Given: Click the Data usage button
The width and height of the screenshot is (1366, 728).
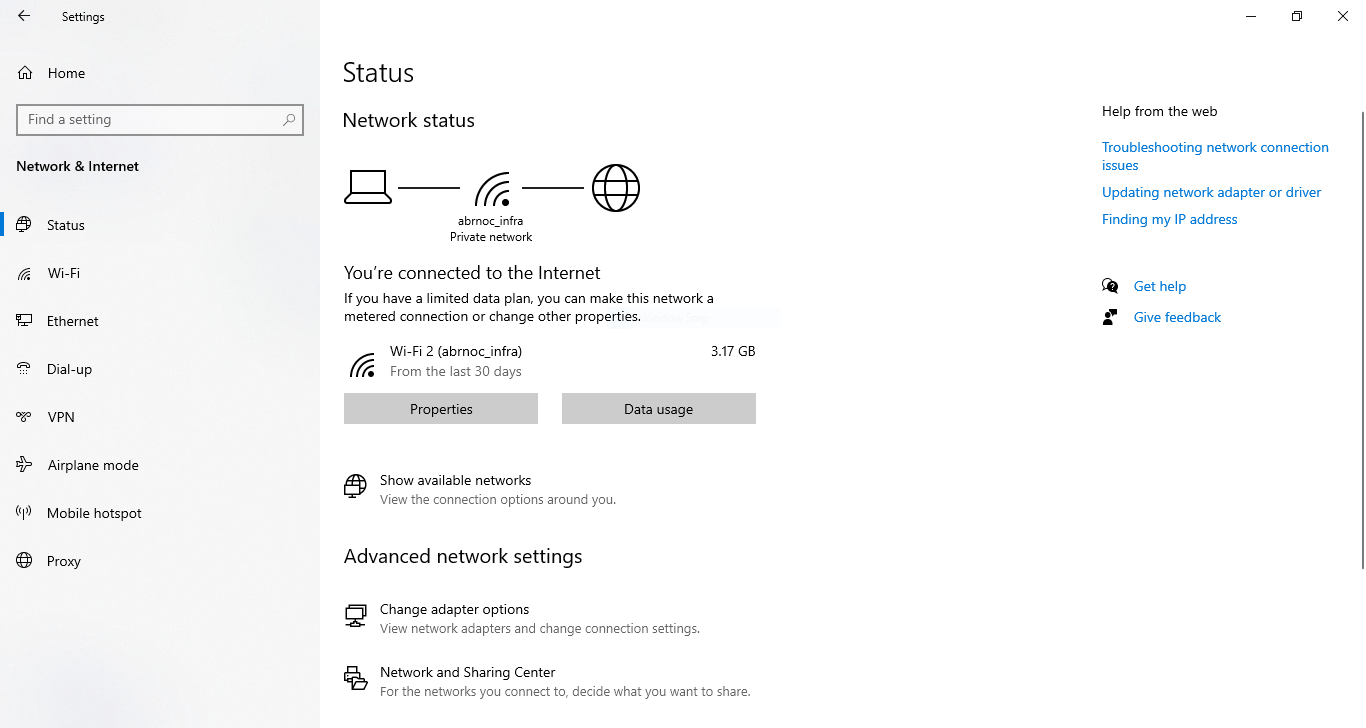Looking at the screenshot, I should 659,409.
